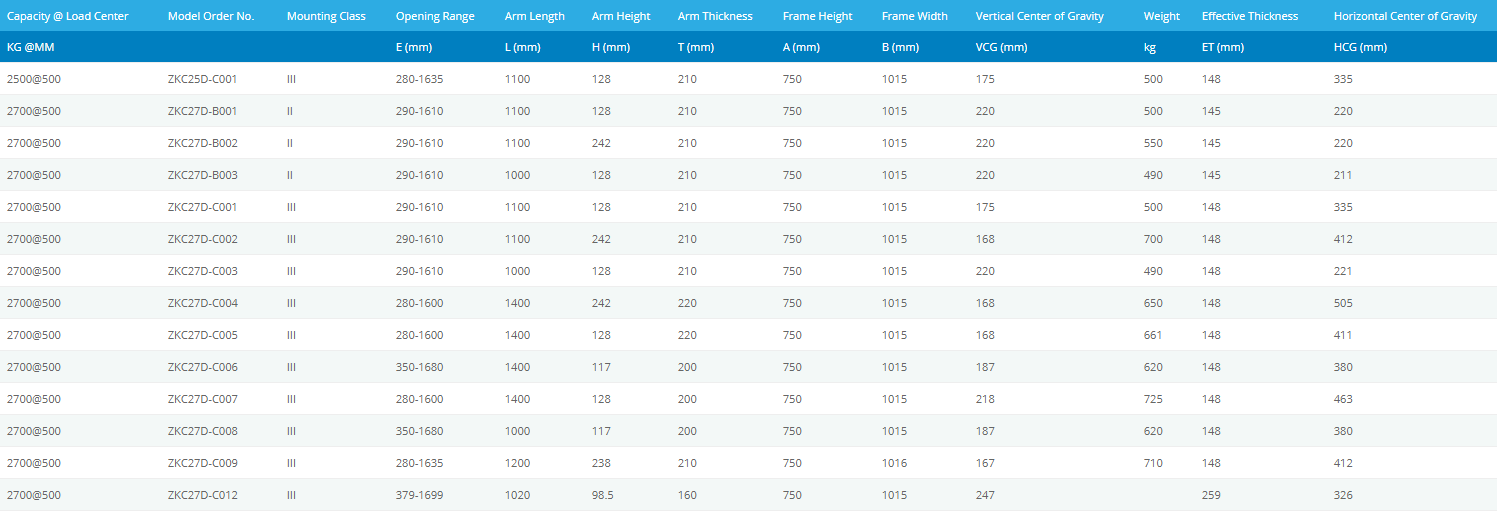1497x526 pixels.
Task: Select model ZKC27D-B003
Action: coord(203,175)
